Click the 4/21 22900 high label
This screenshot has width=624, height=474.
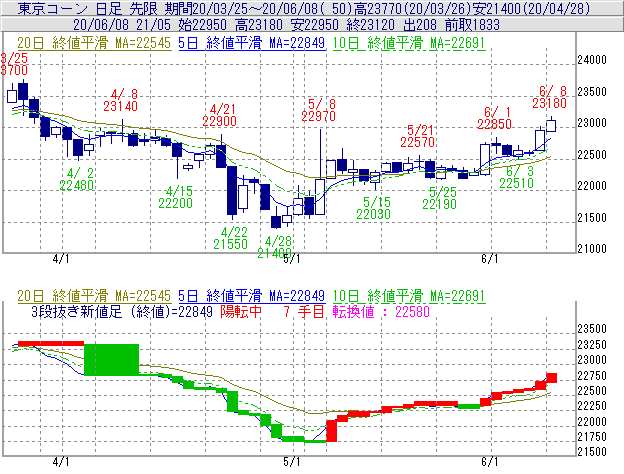(219, 115)
